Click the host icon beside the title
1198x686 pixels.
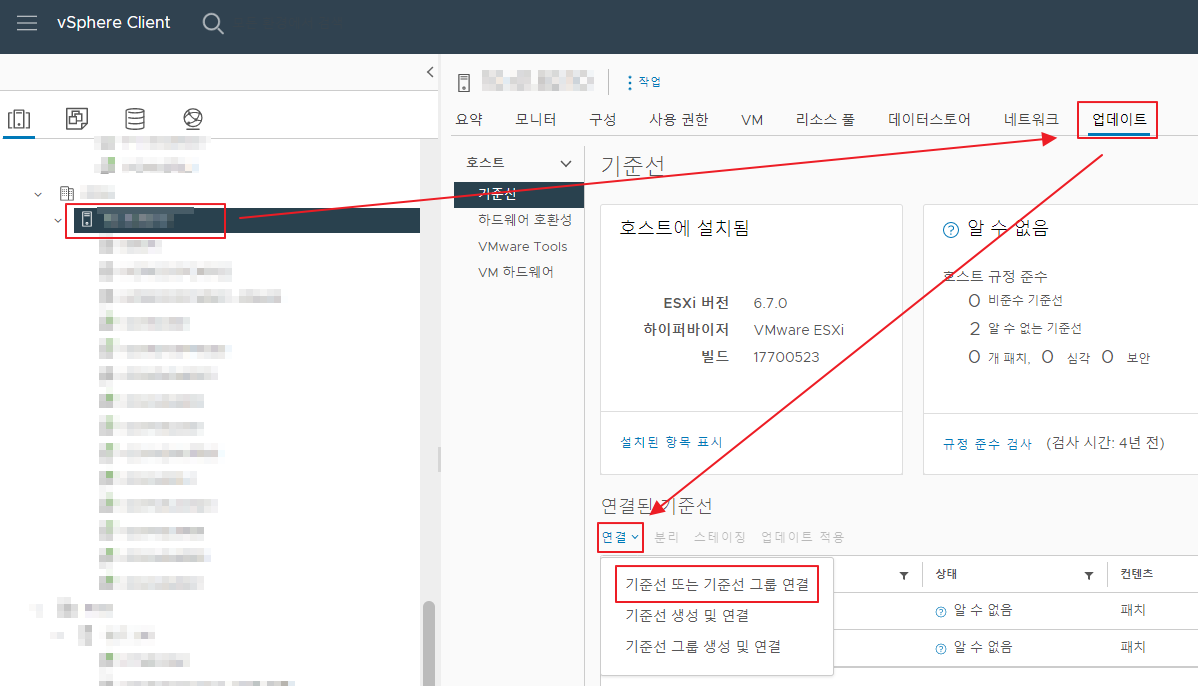point(464,83)
